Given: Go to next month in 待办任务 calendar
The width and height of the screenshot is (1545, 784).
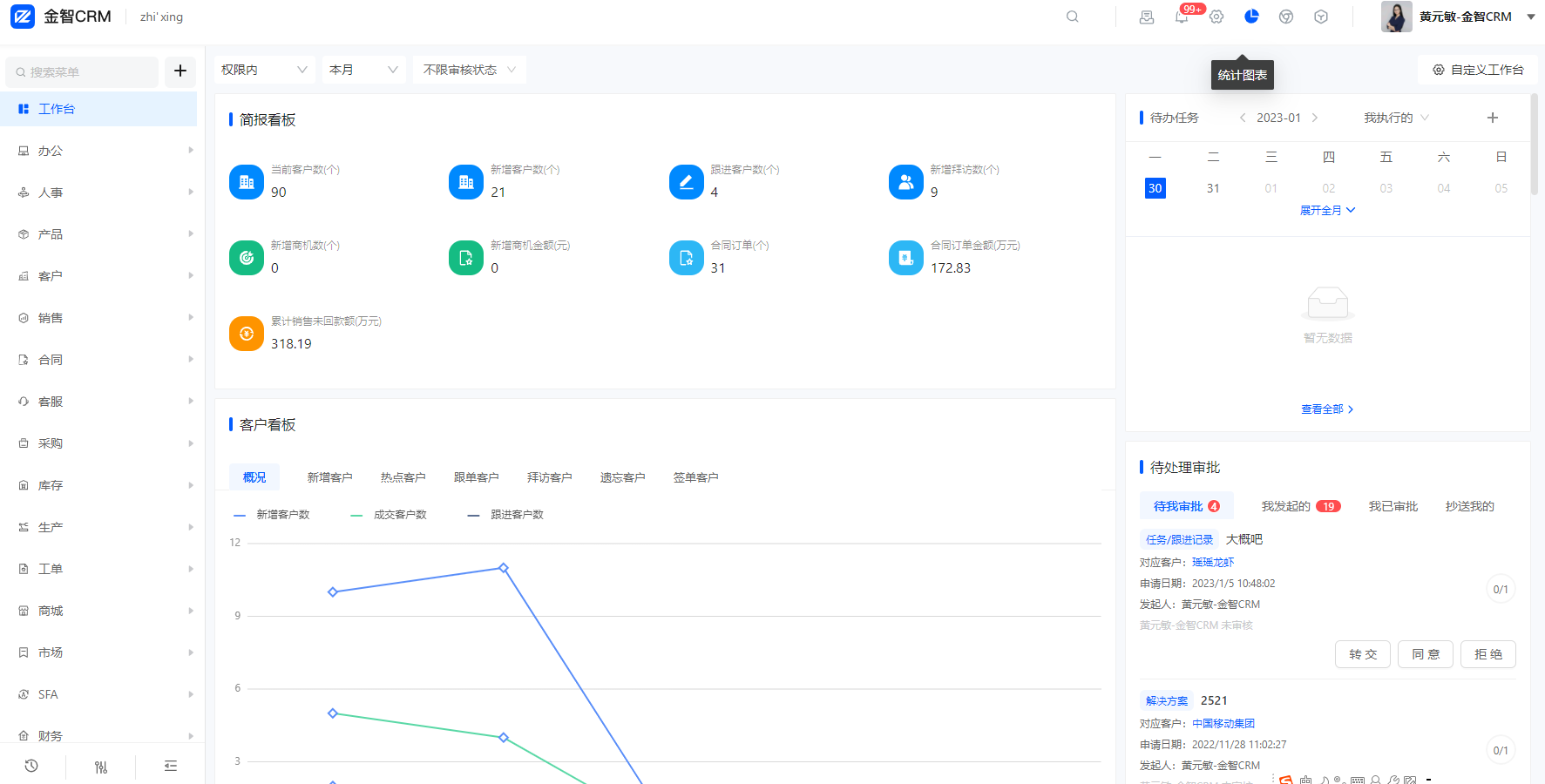Looking at the screenshot, I should [x=1315, y=118].
